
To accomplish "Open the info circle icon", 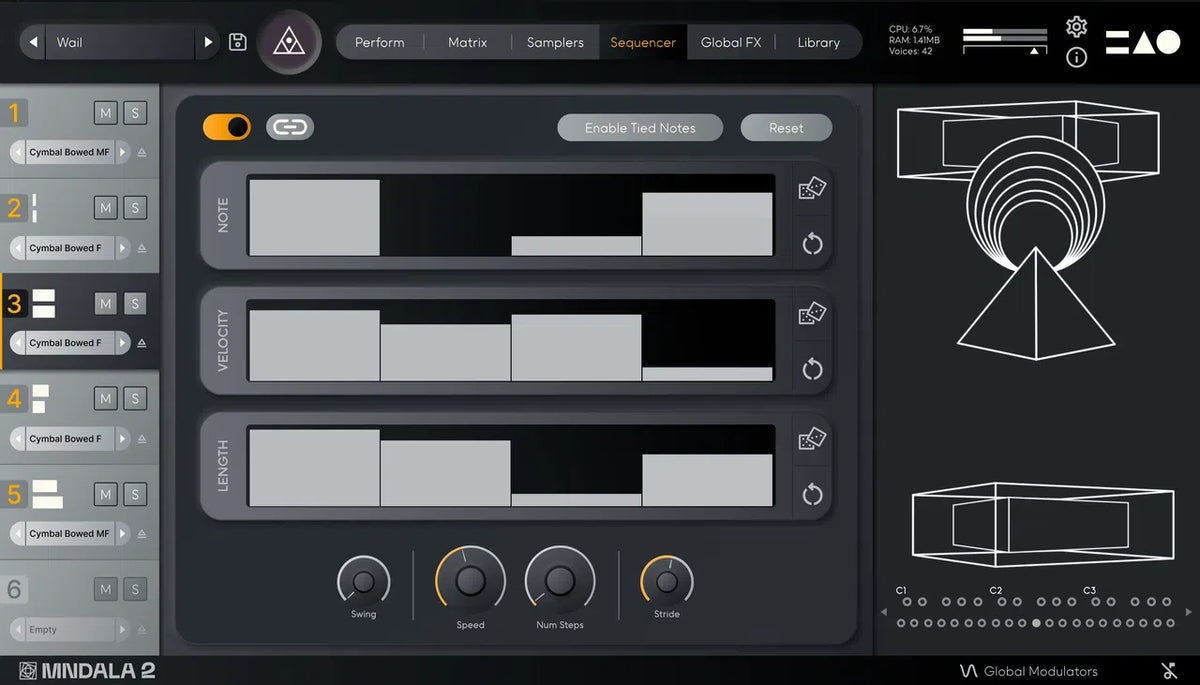I will (1076, 57).
